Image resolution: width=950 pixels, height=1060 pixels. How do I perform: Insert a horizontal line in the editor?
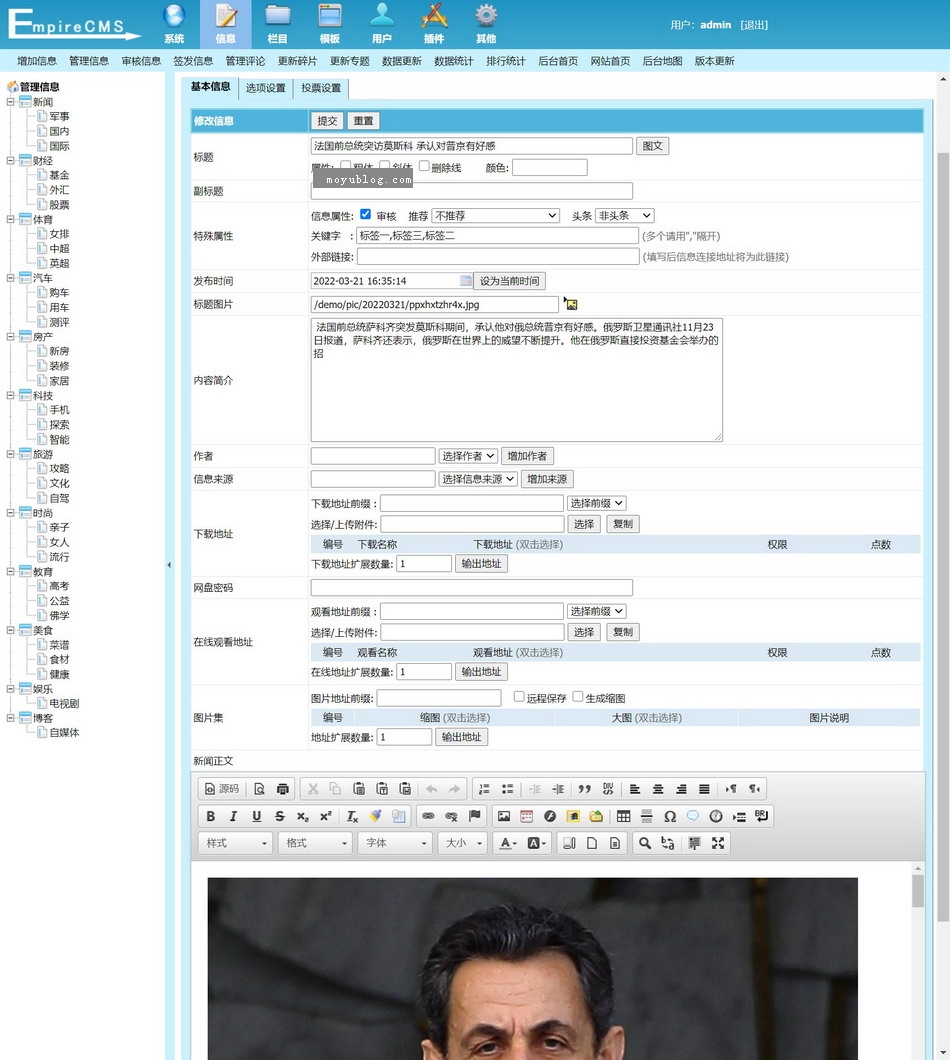click(x=646, y=816)
